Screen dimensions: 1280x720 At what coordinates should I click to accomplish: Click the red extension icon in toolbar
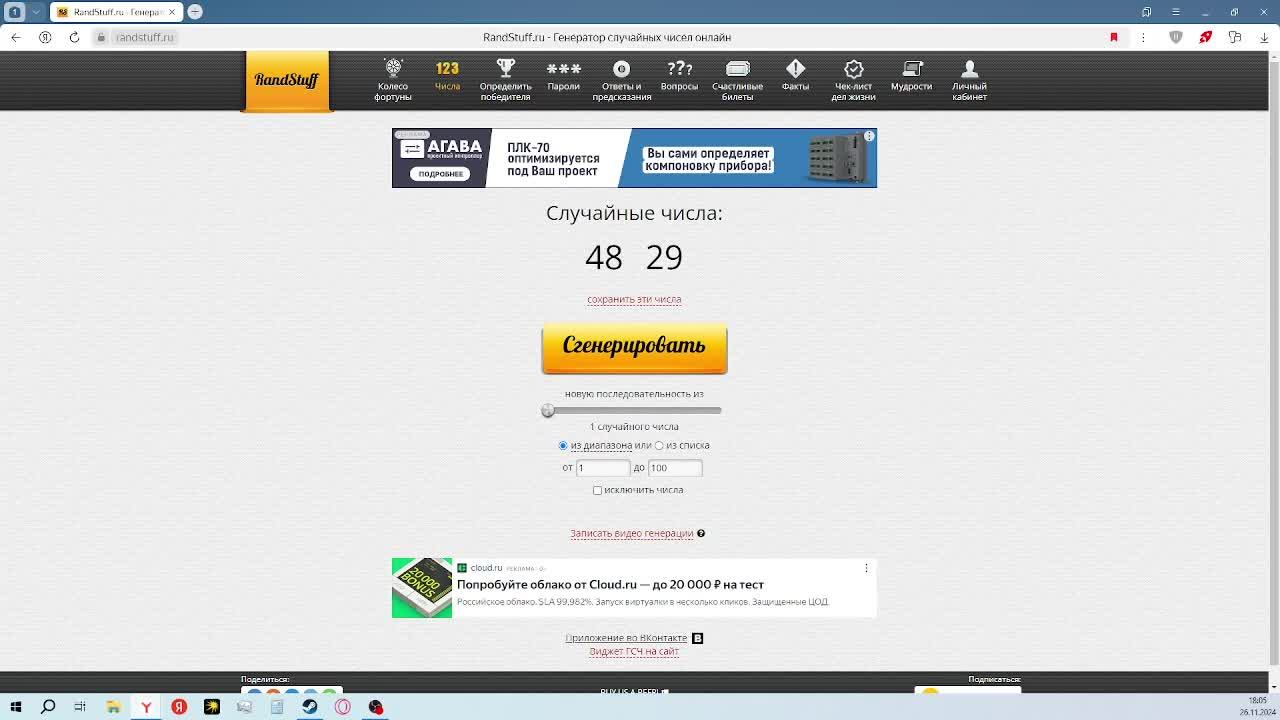[1206, 37]
